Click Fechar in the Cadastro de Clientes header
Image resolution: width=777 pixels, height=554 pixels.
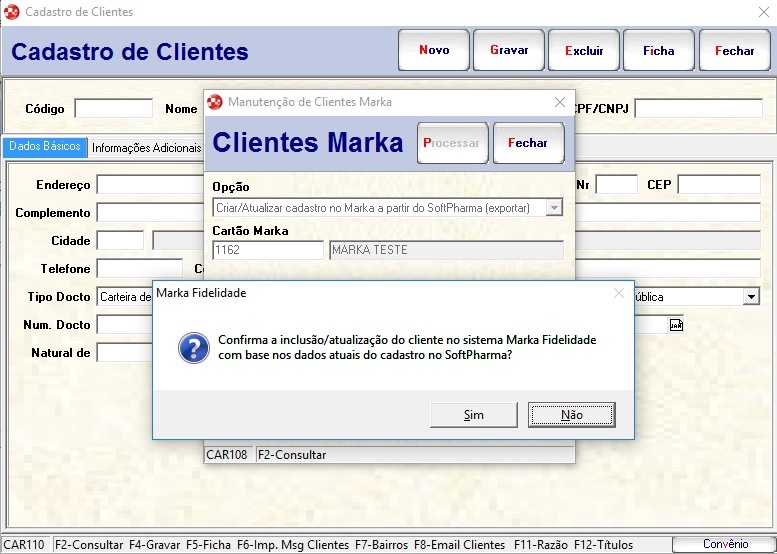734,50
